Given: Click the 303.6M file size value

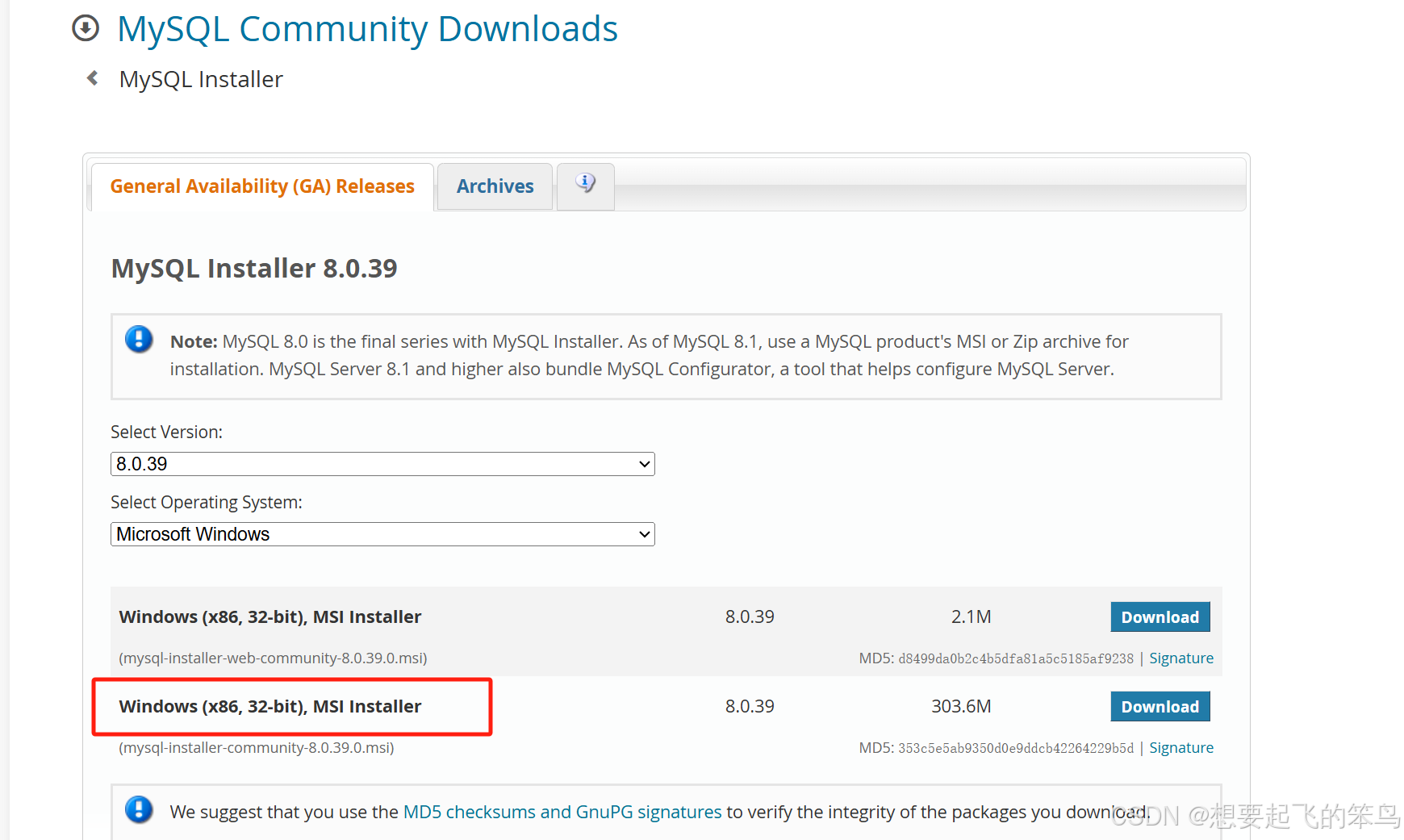Looking at the screenshot, I should tap(961, 707).
